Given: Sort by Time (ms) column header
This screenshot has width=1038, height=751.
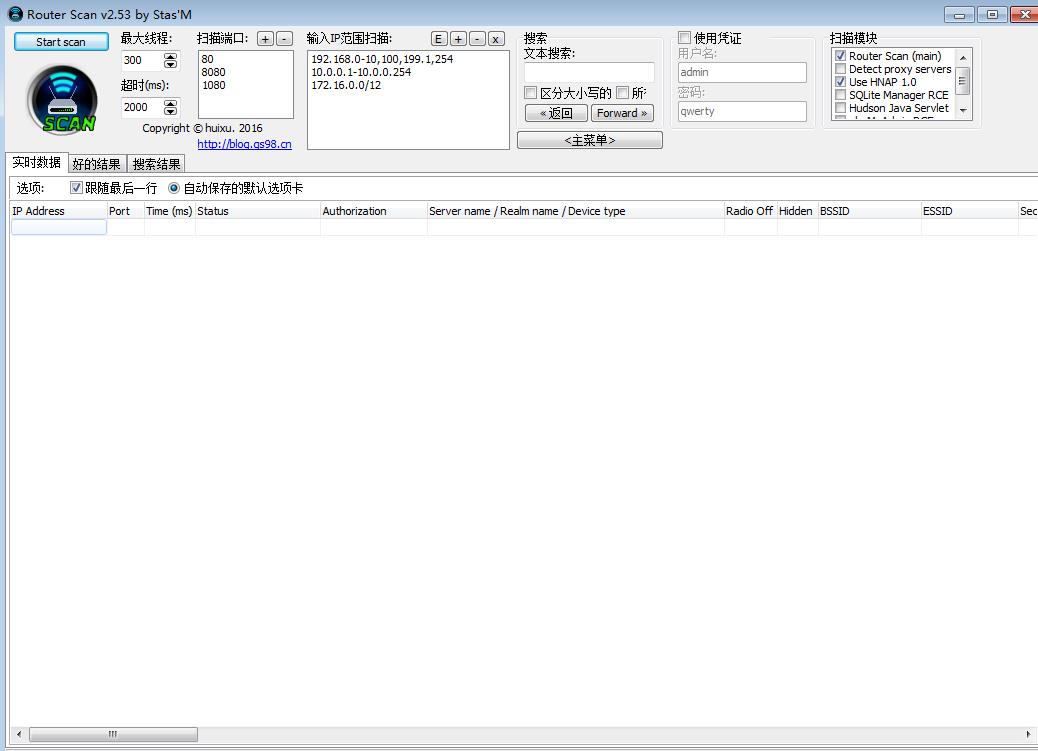Looking at the screenshot, I should (169, 211).
